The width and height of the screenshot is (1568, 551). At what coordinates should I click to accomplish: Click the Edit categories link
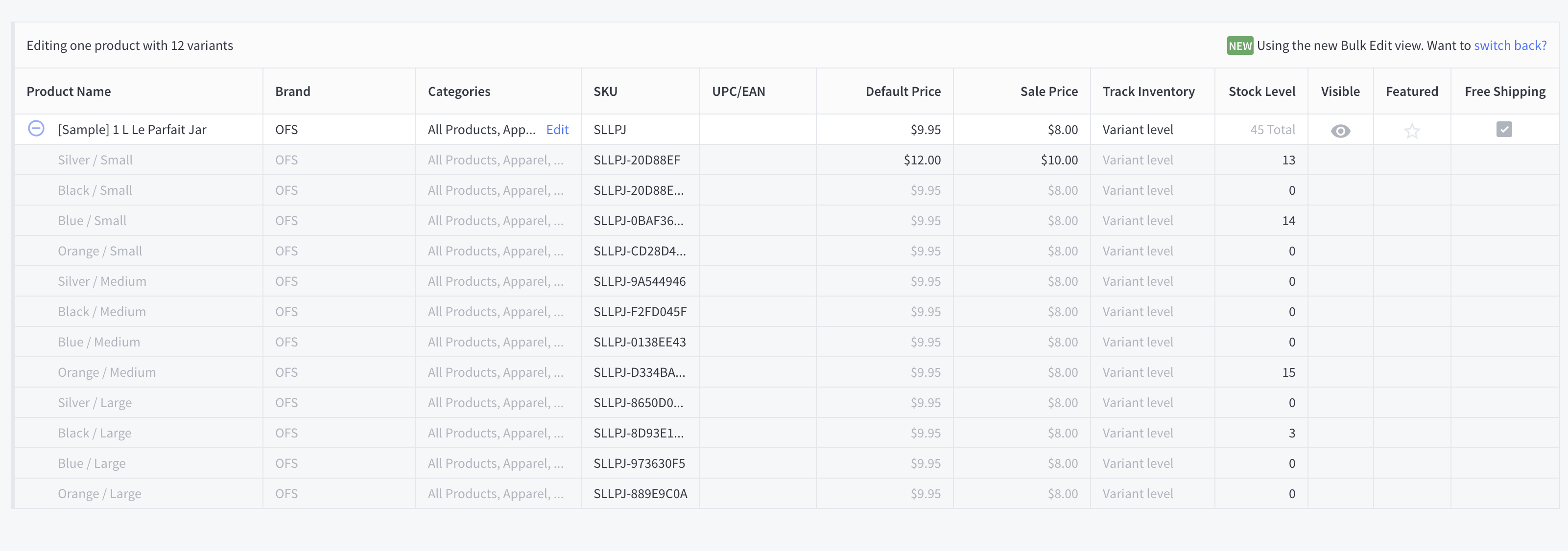coord(557,130)
